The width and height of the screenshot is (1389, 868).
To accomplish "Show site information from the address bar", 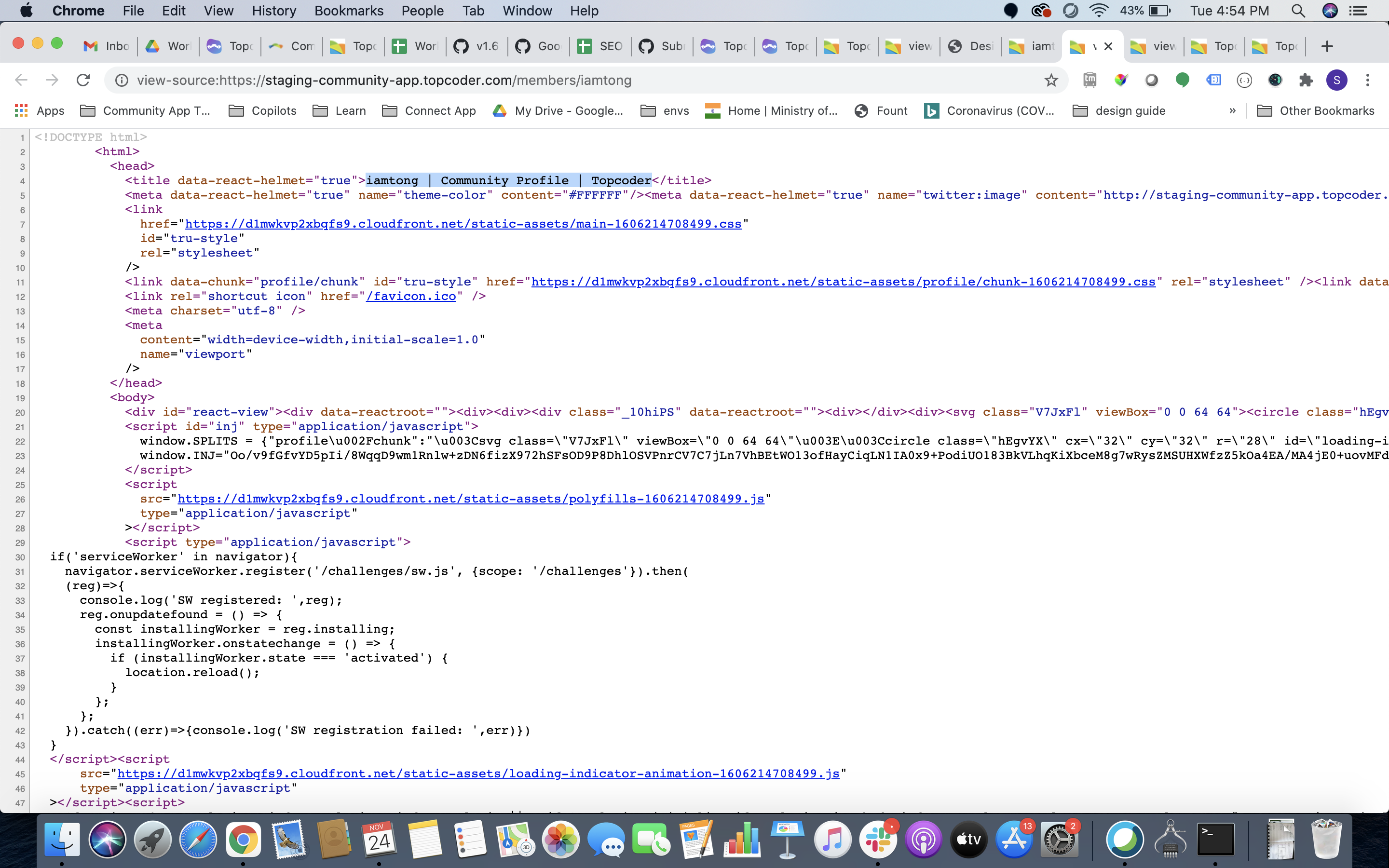I will point(122,81).
